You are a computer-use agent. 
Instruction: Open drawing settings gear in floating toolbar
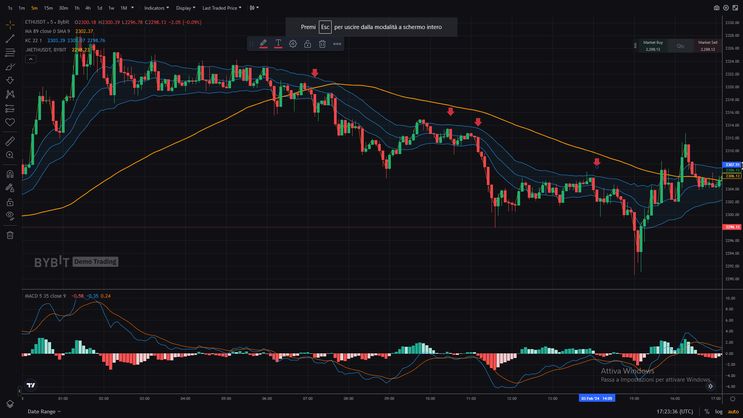[293, 44]
